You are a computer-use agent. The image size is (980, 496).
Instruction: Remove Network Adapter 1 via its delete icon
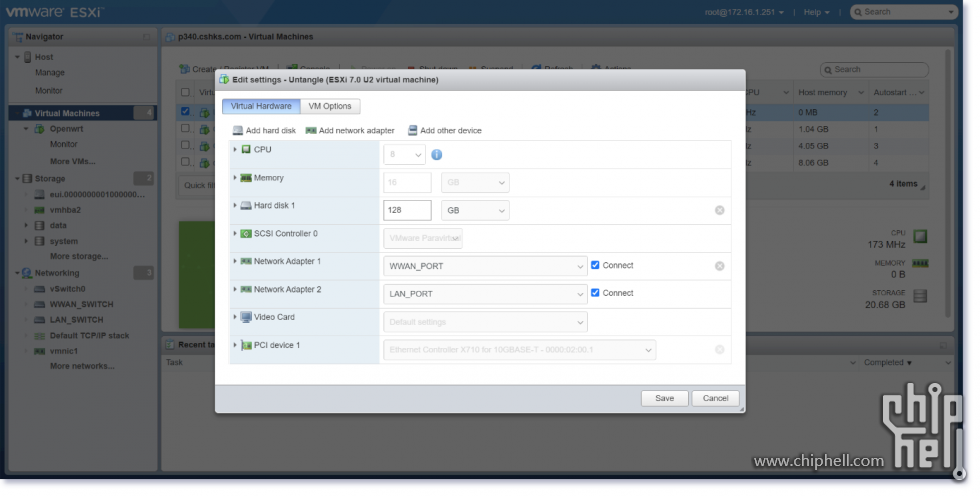pyautogui.click(x=719, y=266)
